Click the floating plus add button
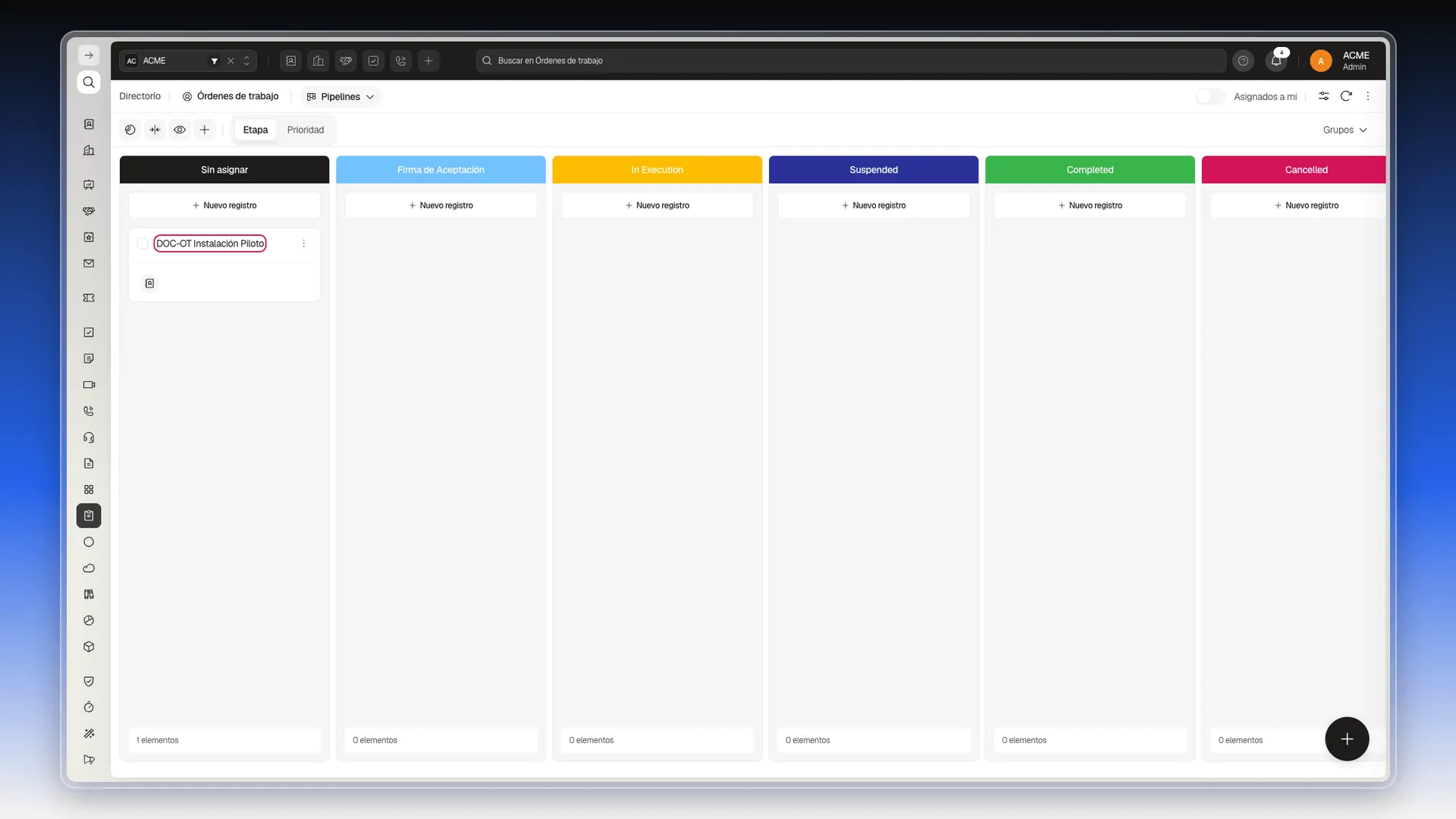The width and height of the screenshot is (1456, 819). point(1347,739)
